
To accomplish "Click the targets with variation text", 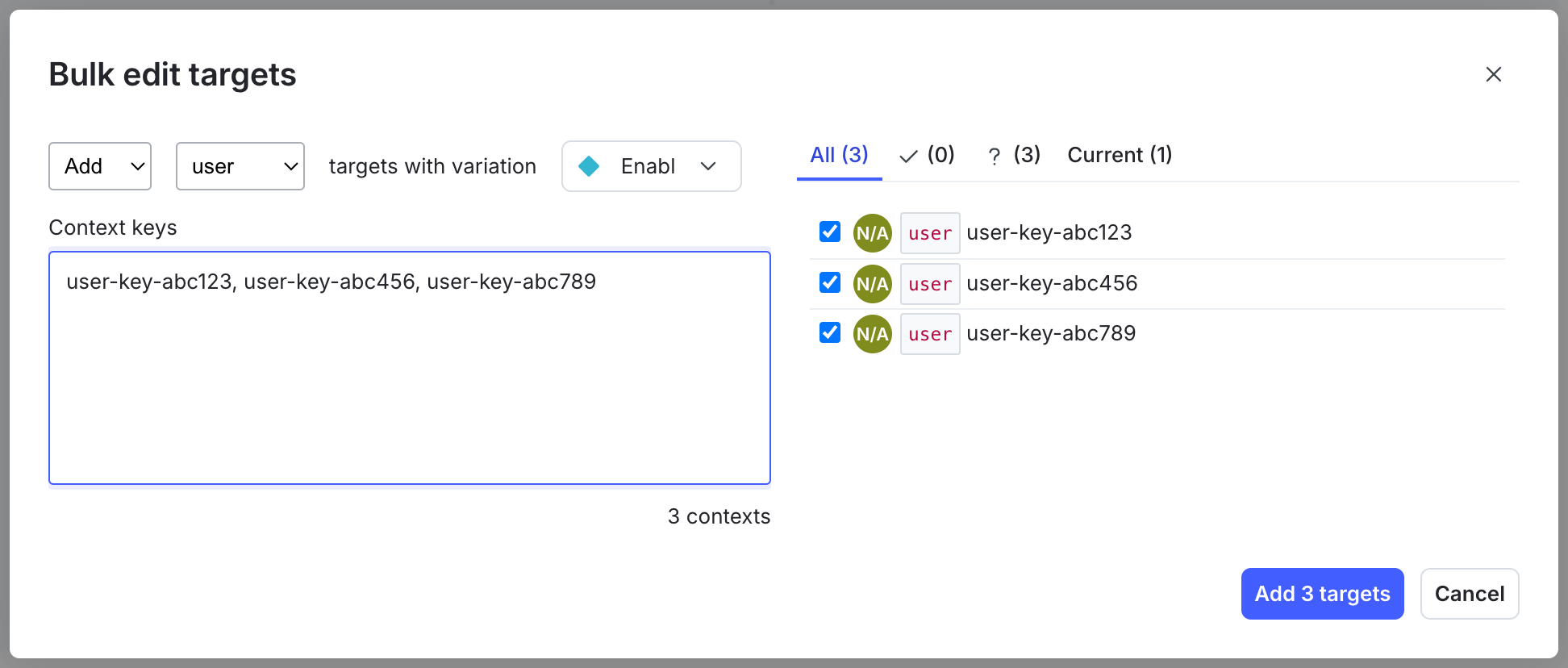I will [432, 166].
